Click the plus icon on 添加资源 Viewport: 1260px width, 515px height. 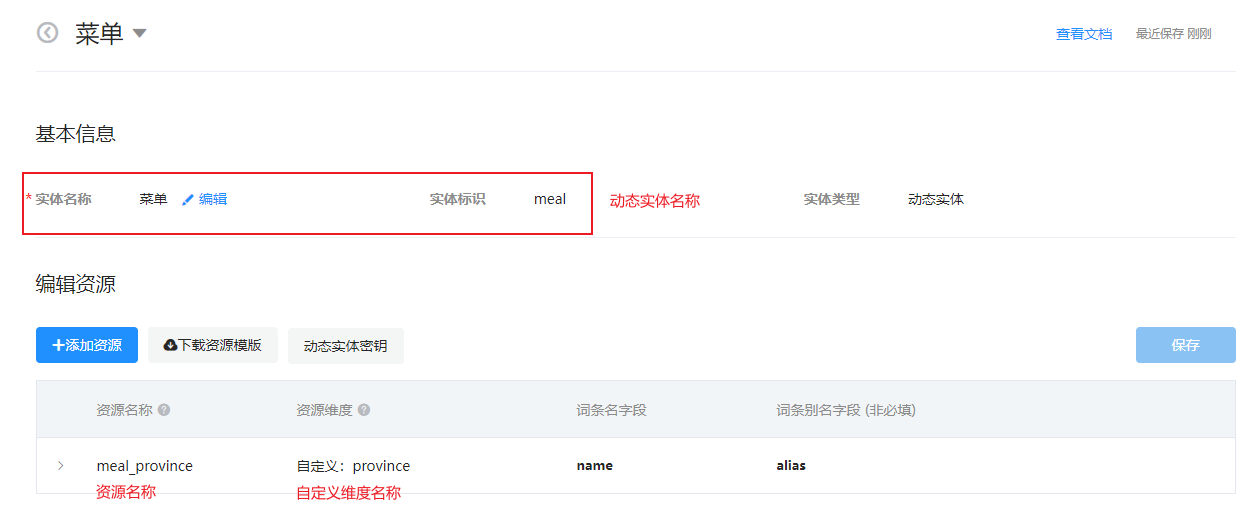tap(58, 345)
